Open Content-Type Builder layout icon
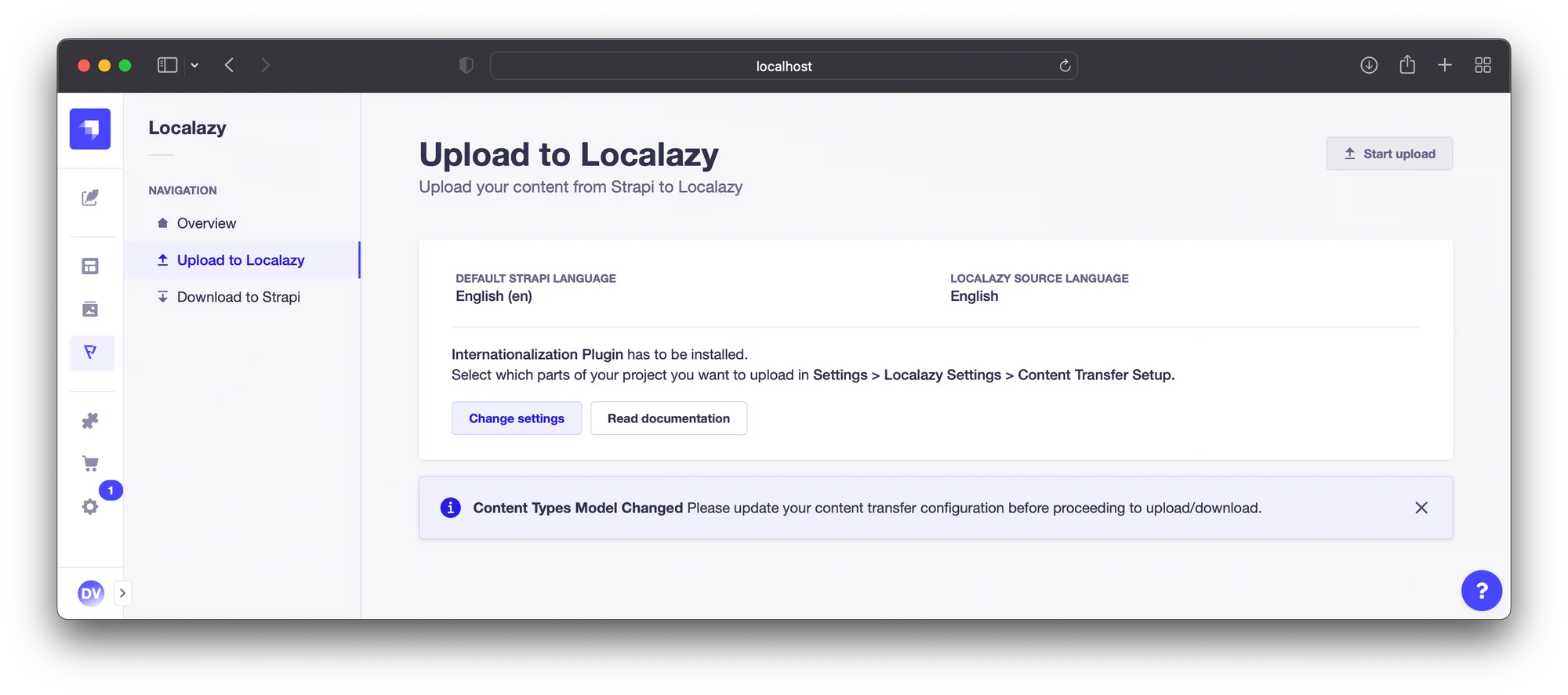This screenshot has width=1568, height=695. pyautogui.click(x=90, y=266)
